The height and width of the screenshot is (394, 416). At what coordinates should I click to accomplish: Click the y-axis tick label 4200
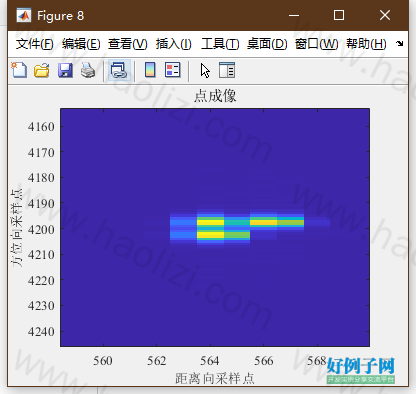41,229
